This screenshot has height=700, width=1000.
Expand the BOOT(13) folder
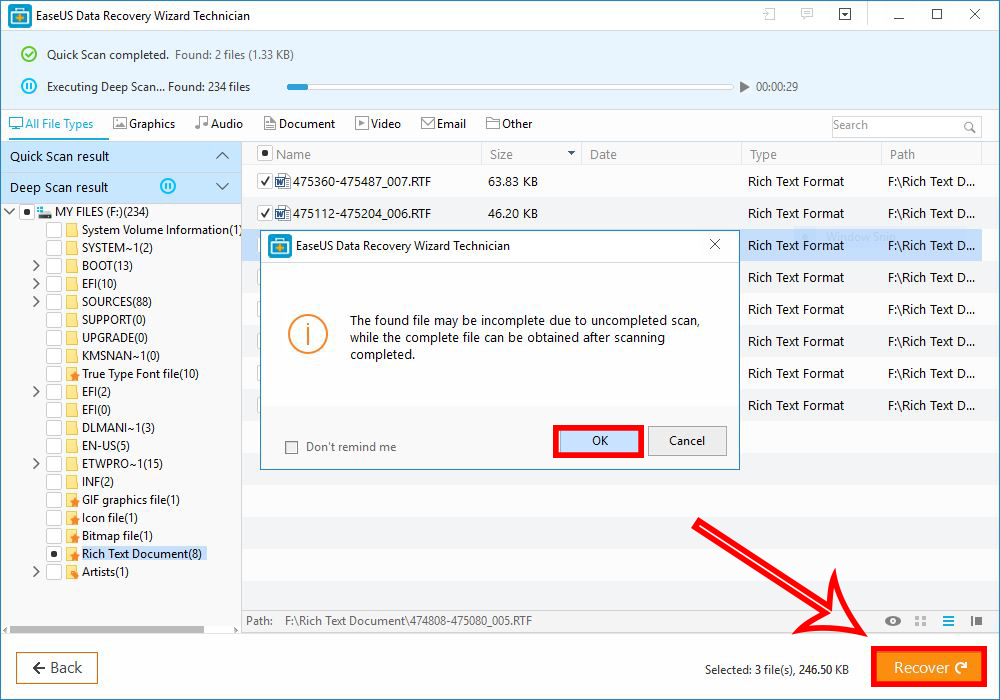click(36, 266)
